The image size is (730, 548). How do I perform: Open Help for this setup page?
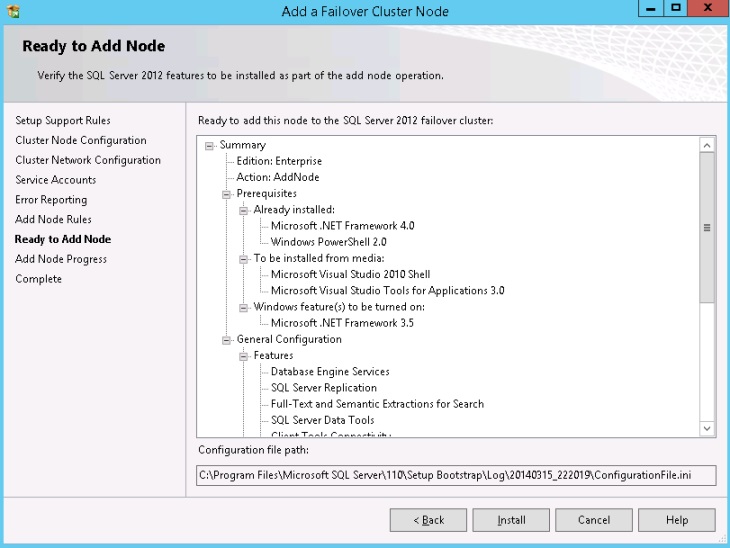(x=677, y=520)
